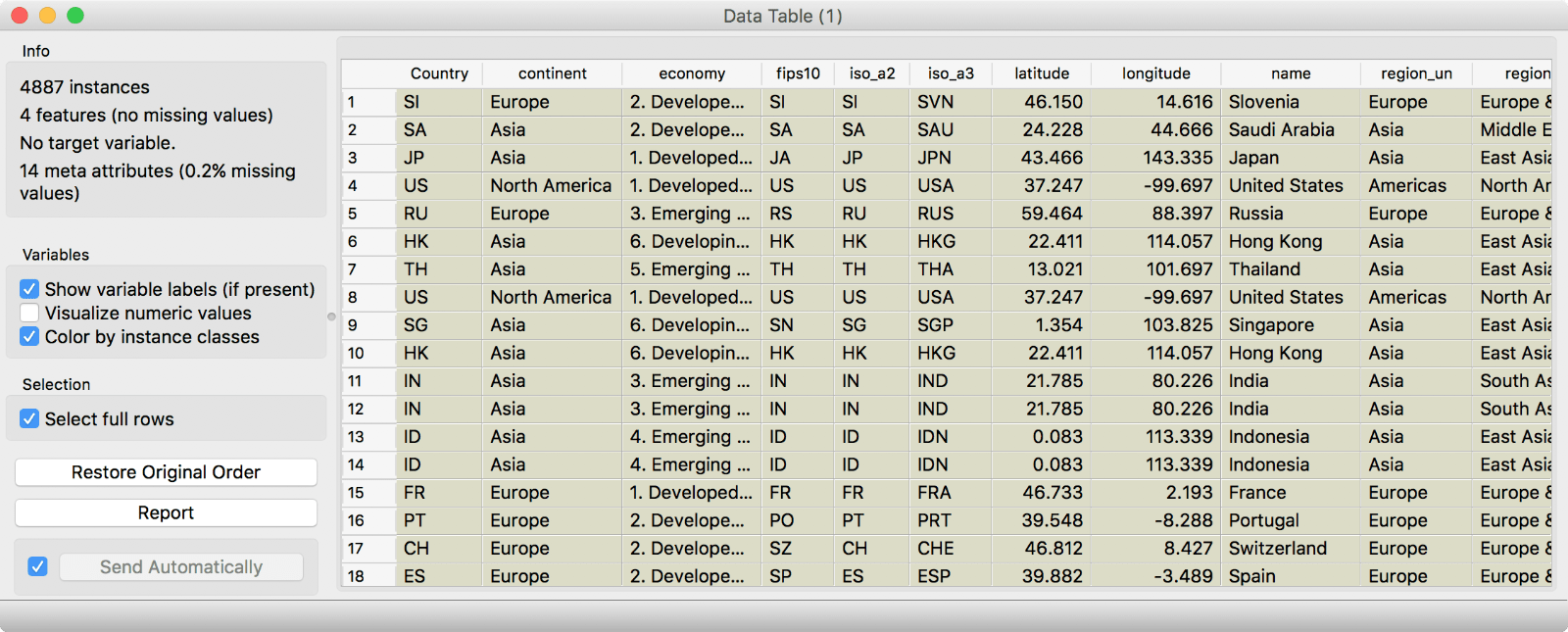Image resolution: width=1568 pixels, height=632 pixels.
Task: Toggle Show variable labels checkbox
Action: (x=29, y=289)
